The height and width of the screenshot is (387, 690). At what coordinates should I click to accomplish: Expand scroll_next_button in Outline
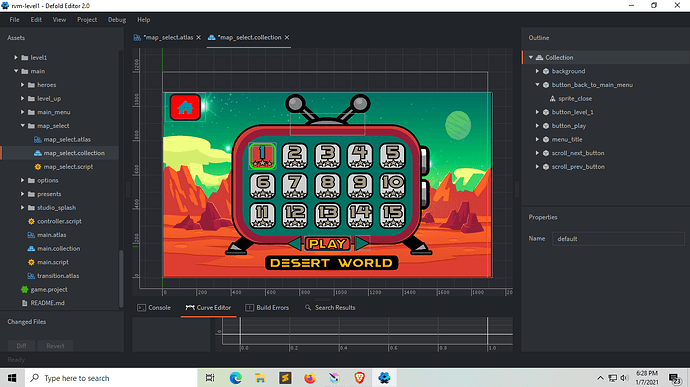tap(537, 153)
